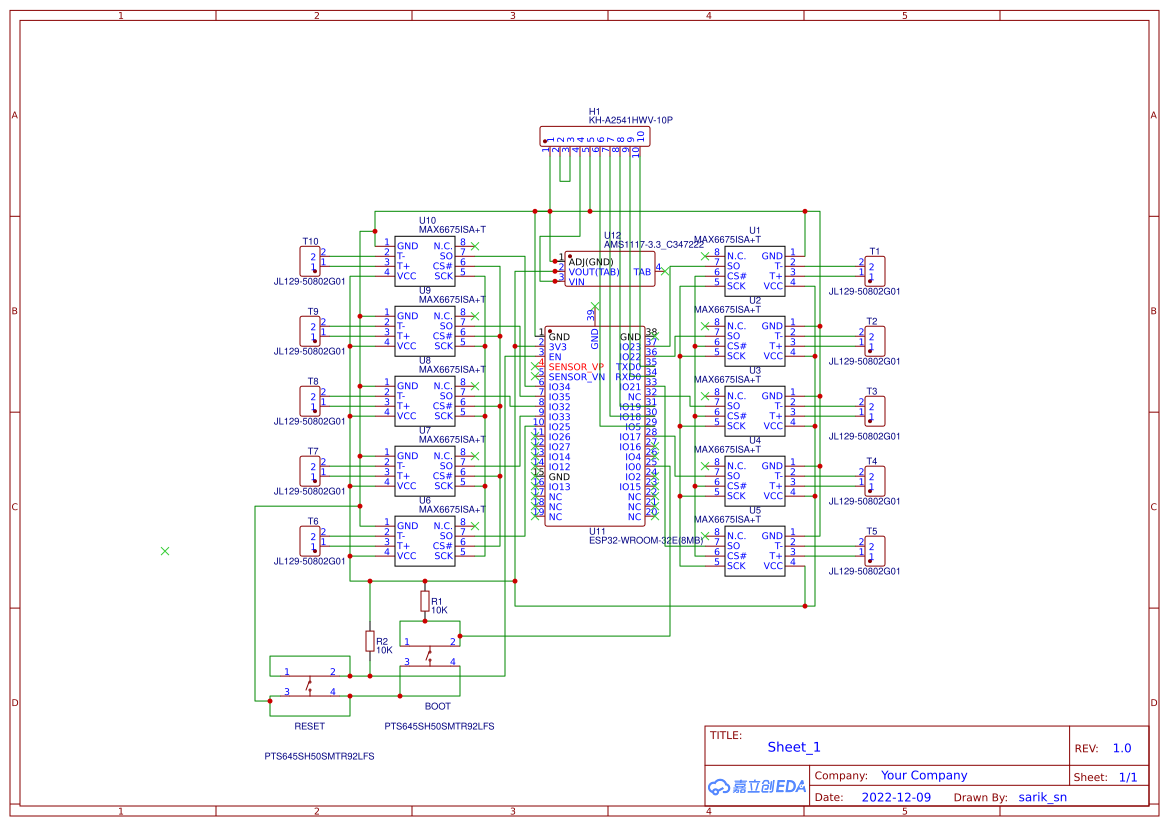This screenshot has width=1169, height=826.
Task: Select the MAX6675ISA+T chip U6
Action: [x=425, y=540]
